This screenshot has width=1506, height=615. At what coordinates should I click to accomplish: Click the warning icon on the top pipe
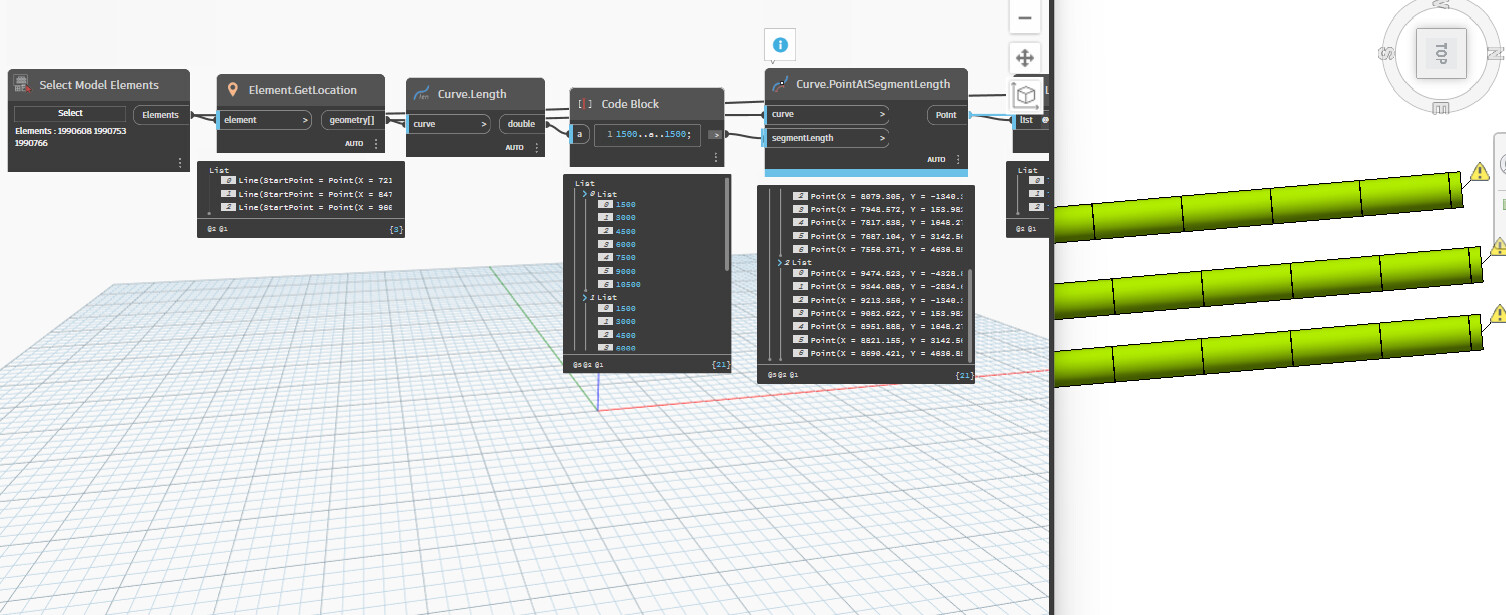(x=1480, y=172)
